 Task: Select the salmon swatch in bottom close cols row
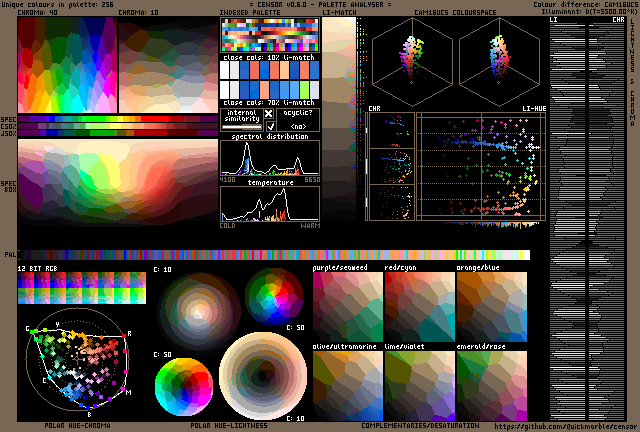pos(264,90)
